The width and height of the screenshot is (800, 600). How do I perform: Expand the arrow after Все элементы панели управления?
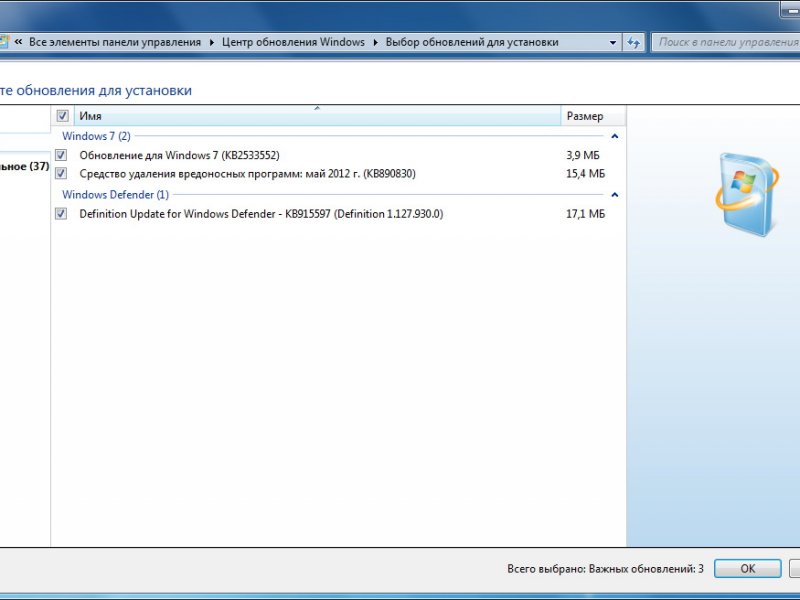[212, 42]
